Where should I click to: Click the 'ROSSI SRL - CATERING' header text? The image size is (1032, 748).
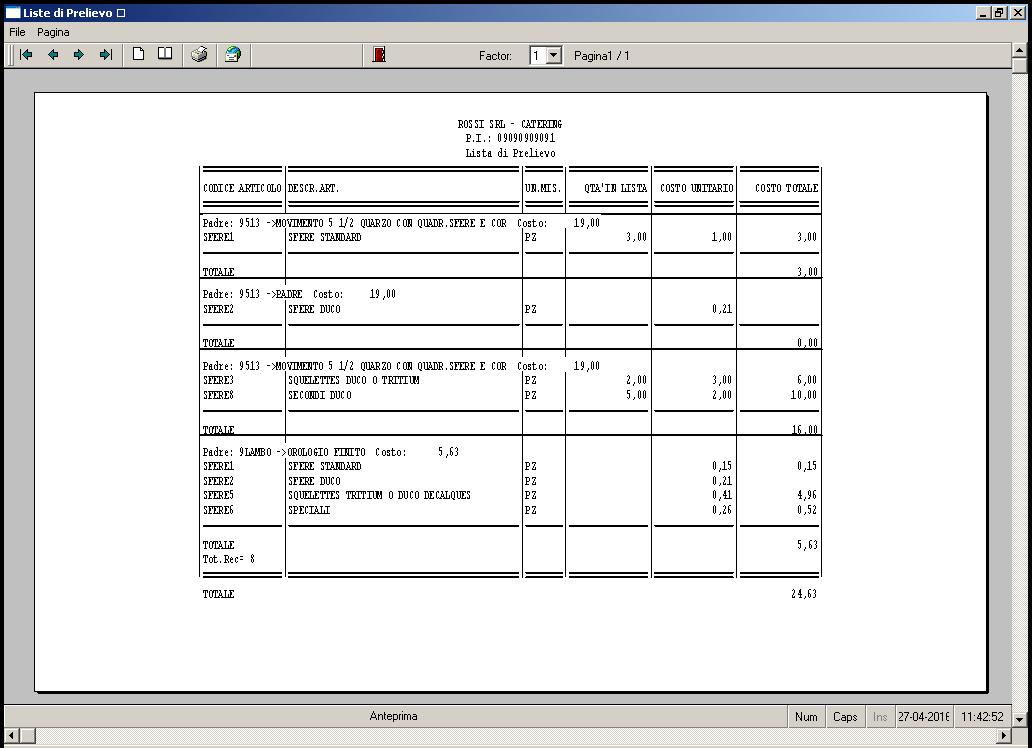[x=510, y=124]
